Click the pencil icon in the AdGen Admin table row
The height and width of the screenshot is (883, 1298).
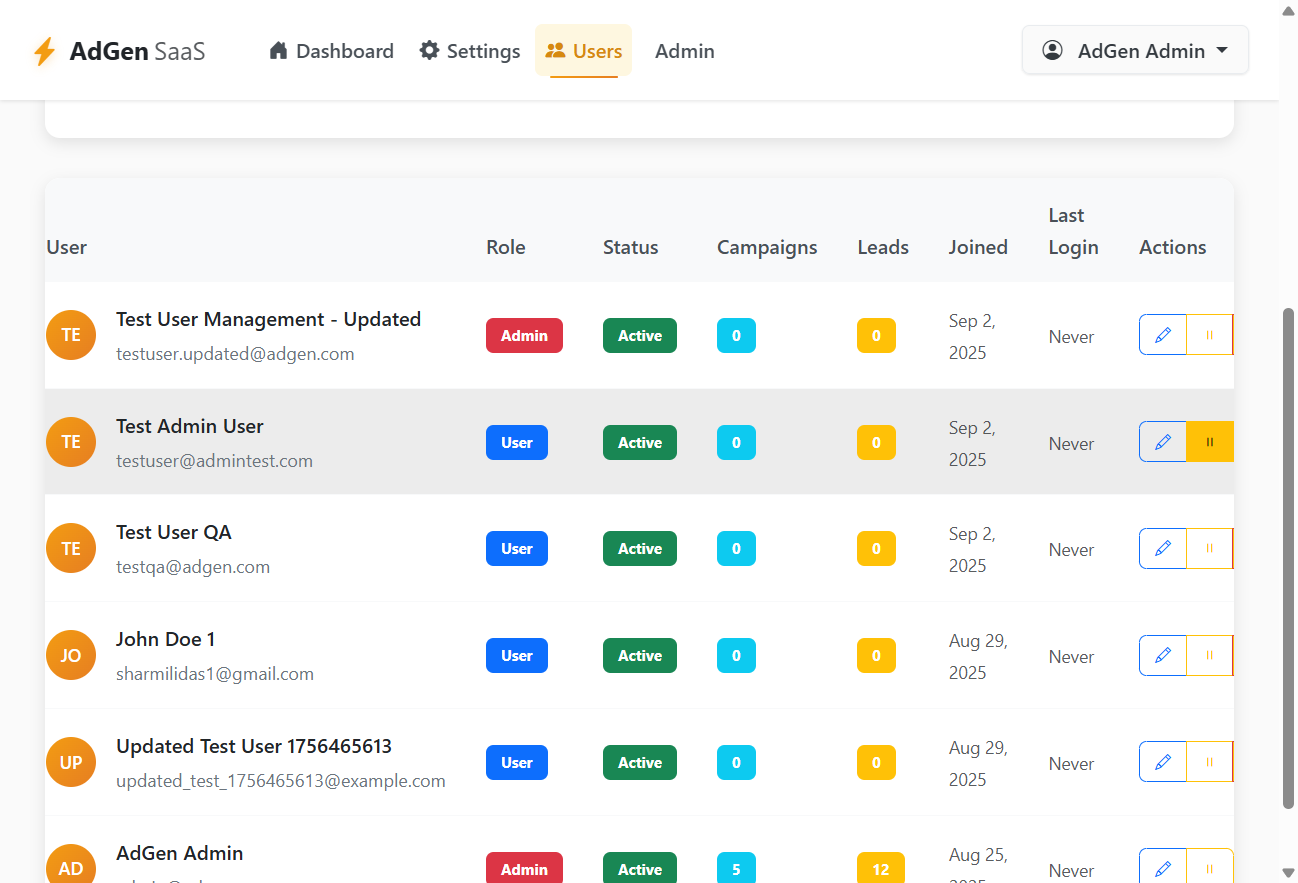coord(1163,868)
